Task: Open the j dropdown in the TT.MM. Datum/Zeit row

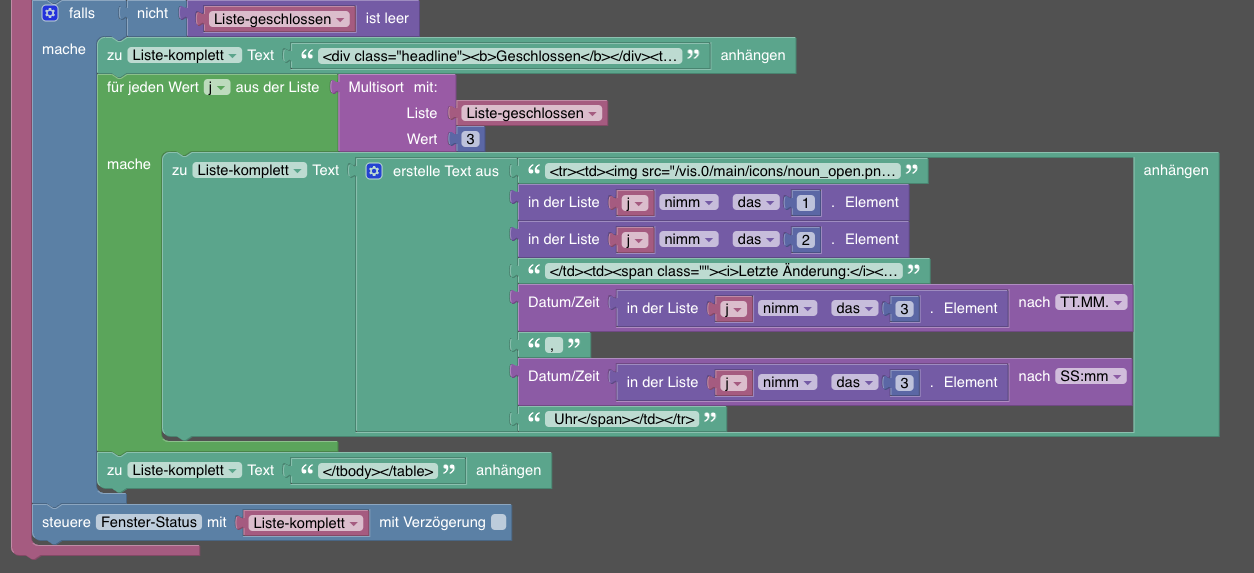Action: pyautogui.click(x=735, y=309)
